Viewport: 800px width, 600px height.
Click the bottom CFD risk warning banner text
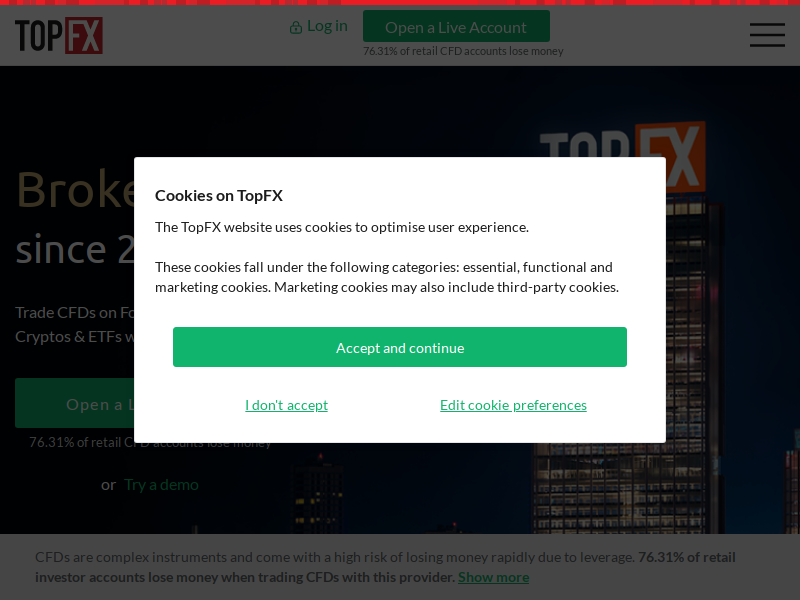click(385, 567)
